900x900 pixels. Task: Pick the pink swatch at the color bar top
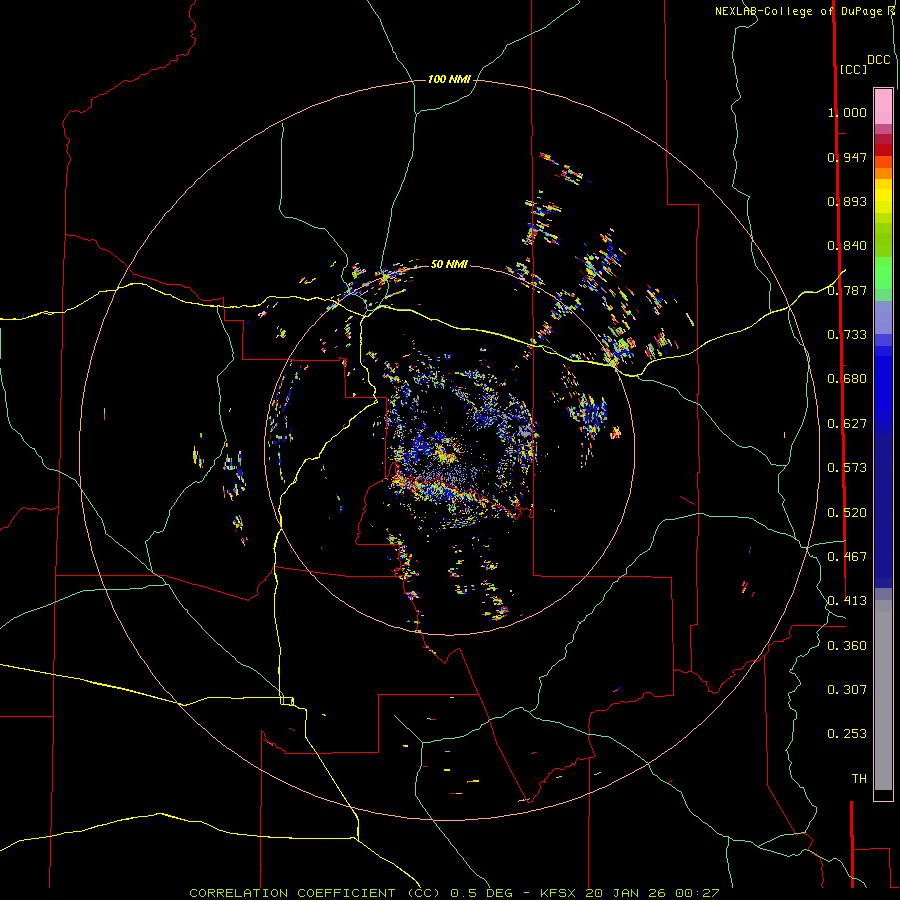tap(883, 106)
